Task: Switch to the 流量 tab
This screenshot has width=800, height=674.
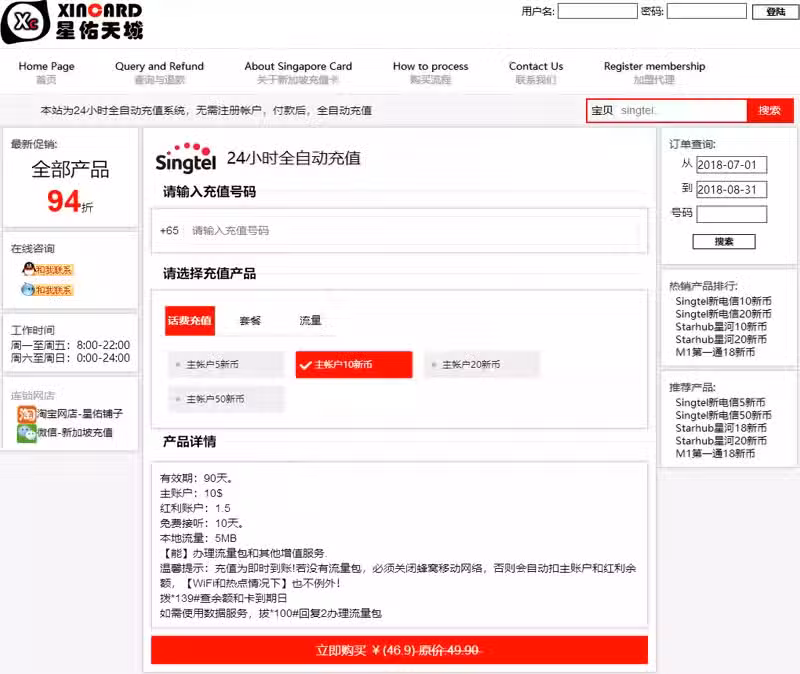Action: pos(310,320)
